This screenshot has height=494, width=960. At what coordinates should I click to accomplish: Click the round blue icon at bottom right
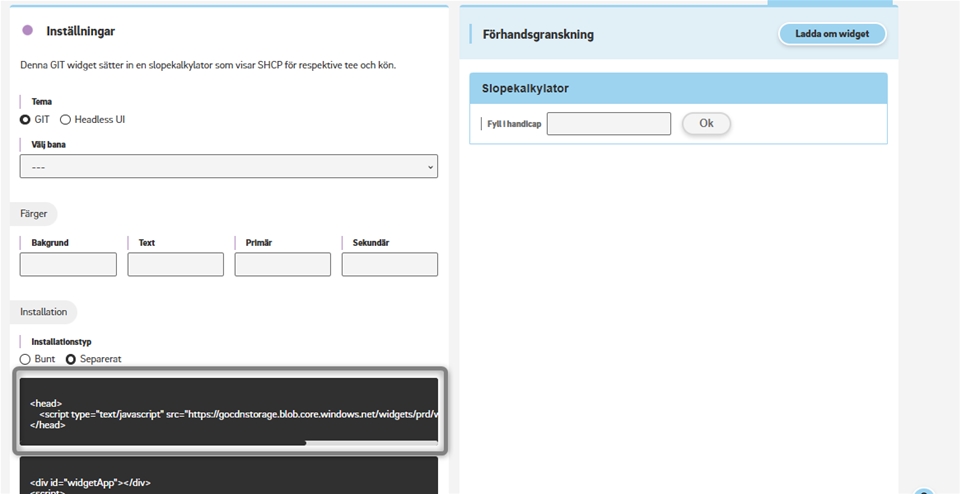(x=924, y=491)
